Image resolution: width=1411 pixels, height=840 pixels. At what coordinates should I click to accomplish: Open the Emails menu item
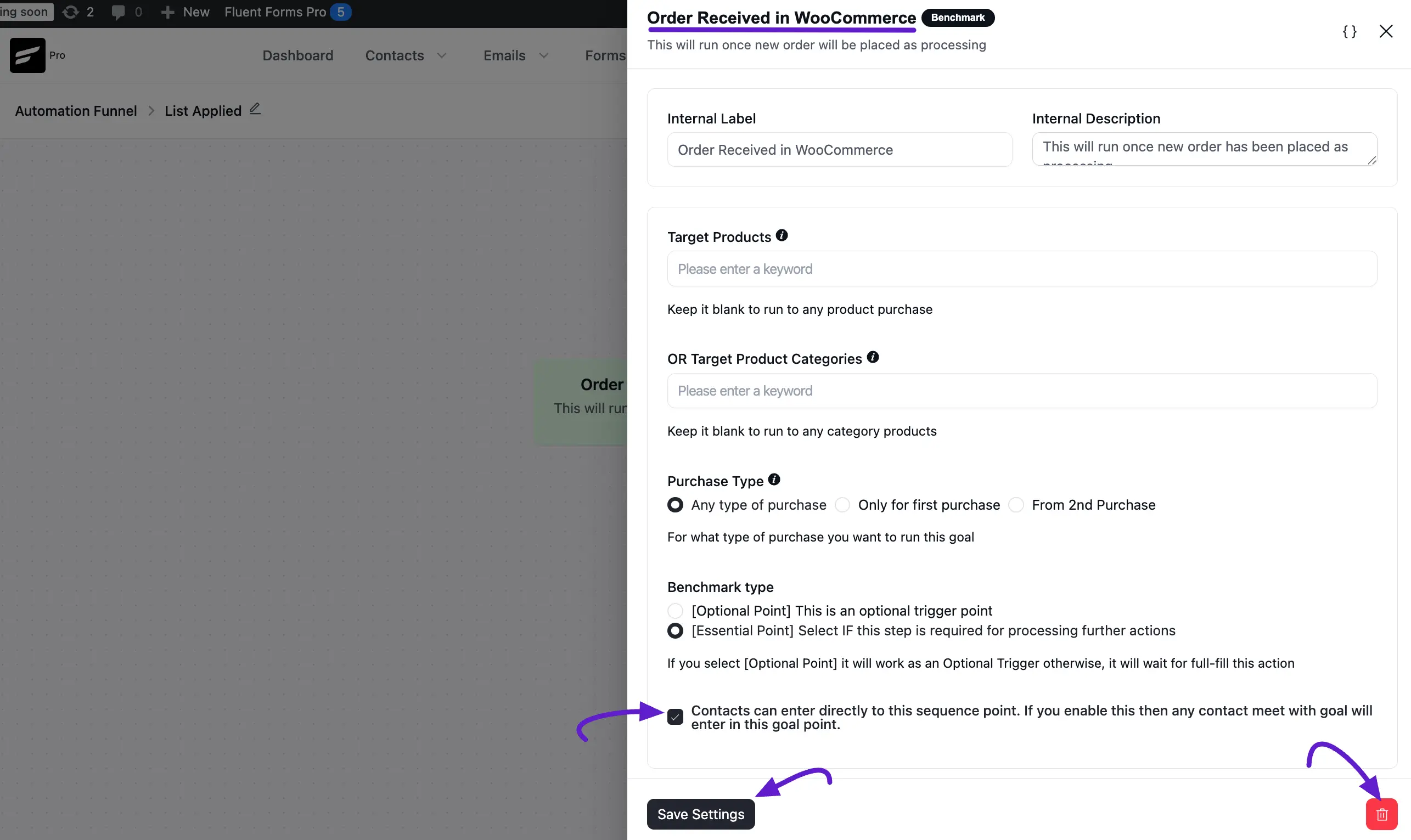504,55
